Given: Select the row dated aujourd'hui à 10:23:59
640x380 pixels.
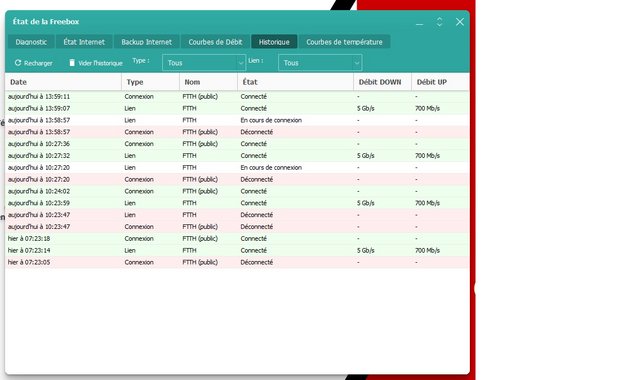Looking at the screenshot, I should pyautogui.click(x=237, y=203).
